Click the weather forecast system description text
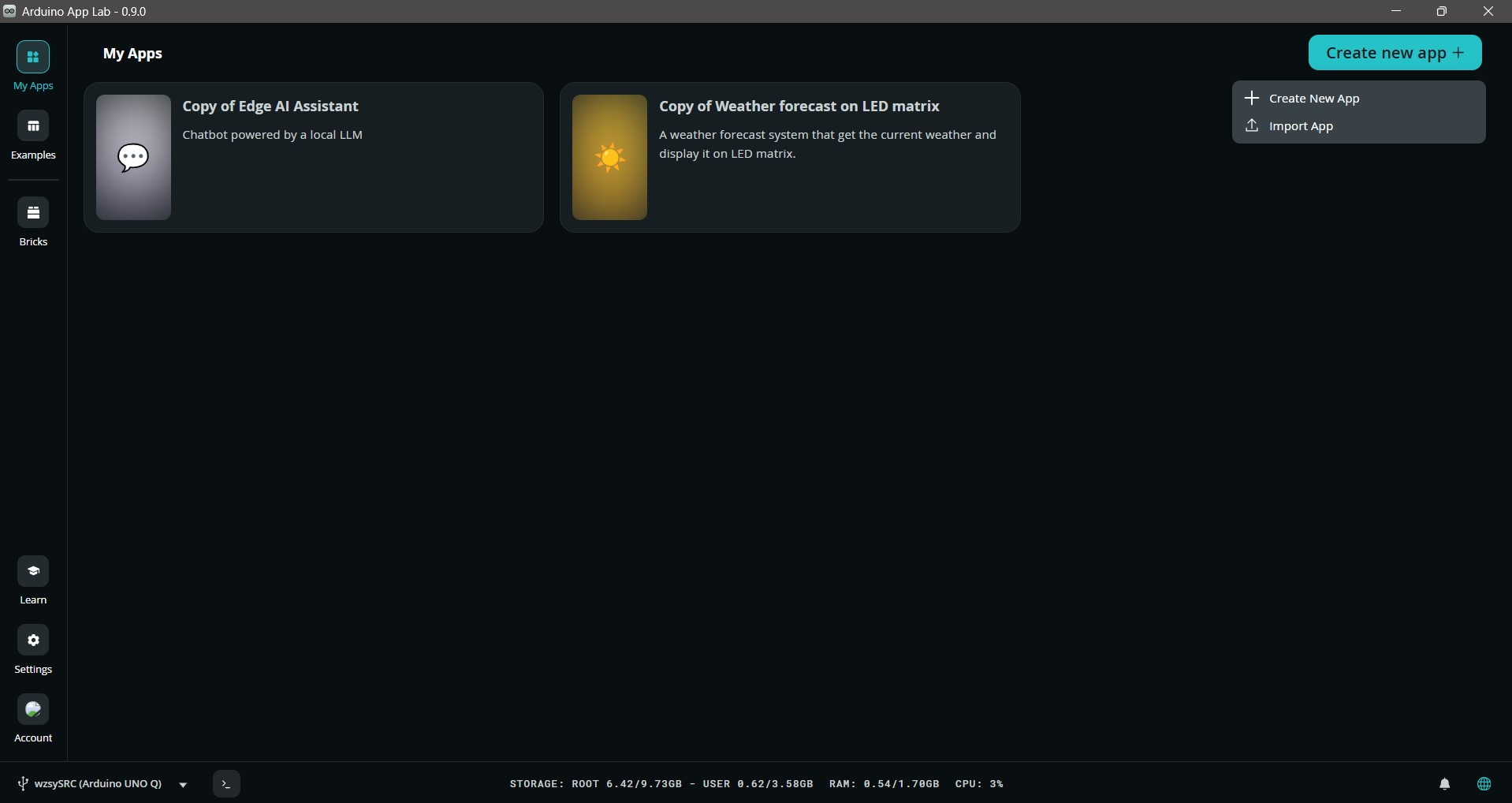 pyautogui.click(x=828, y=144)
